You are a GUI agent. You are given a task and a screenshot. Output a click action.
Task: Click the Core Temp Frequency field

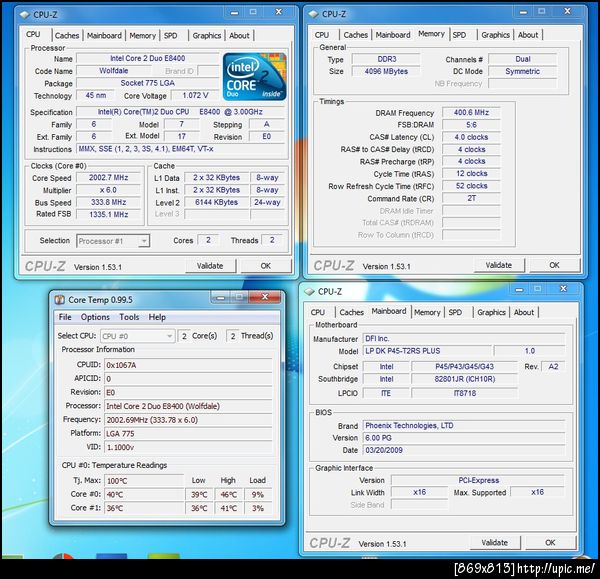click(x=188, y=420)
